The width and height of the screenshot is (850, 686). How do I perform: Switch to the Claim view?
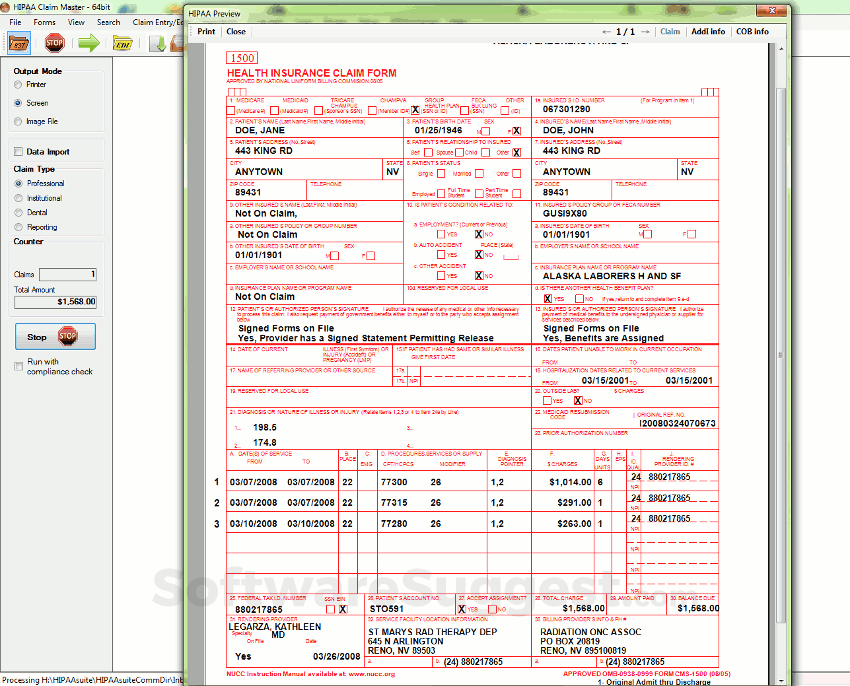[670, 31]
